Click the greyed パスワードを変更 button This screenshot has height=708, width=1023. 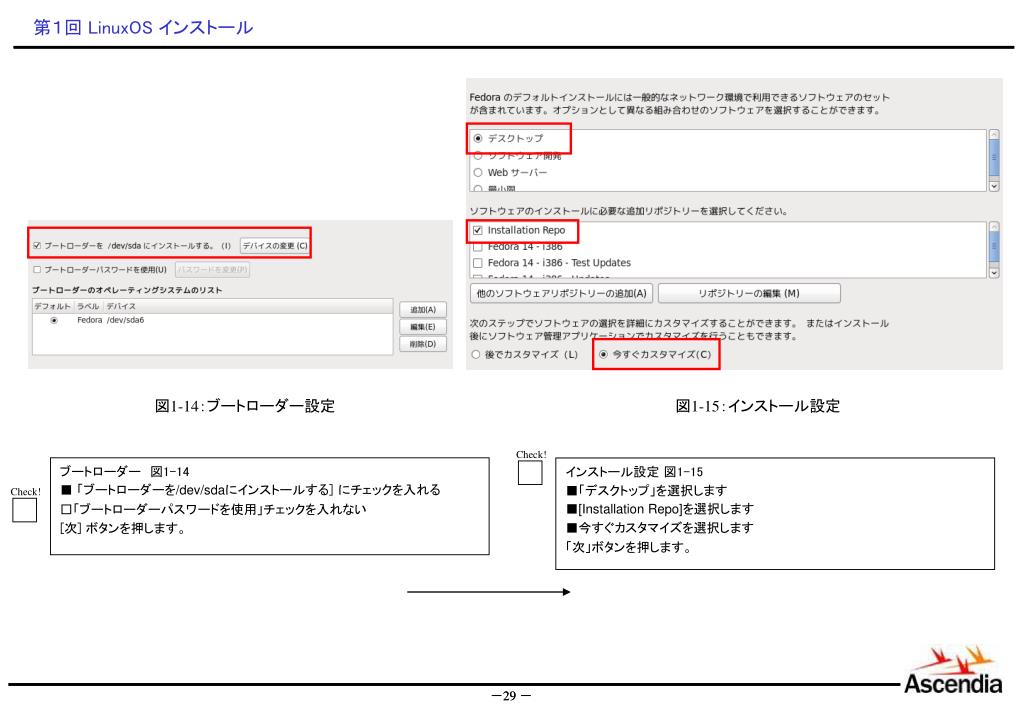213,269
